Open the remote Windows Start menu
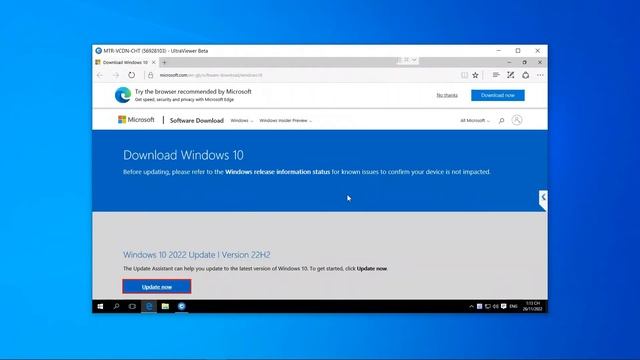The width and height of the screenshot is (640, 360). 100,306
